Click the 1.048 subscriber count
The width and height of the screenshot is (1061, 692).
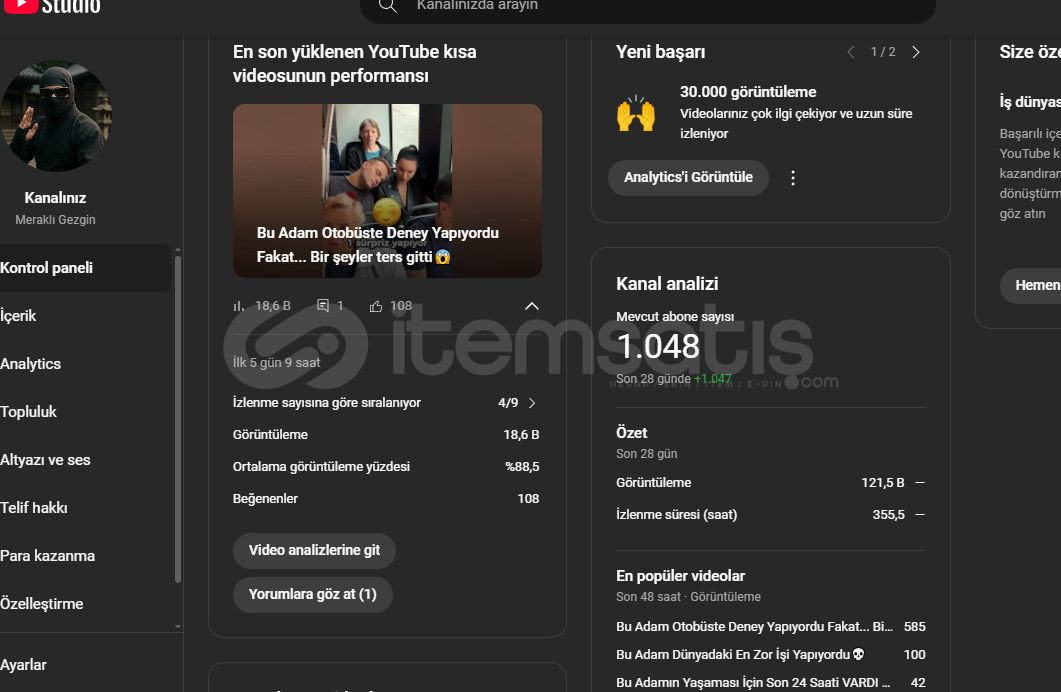coord(658,346)
